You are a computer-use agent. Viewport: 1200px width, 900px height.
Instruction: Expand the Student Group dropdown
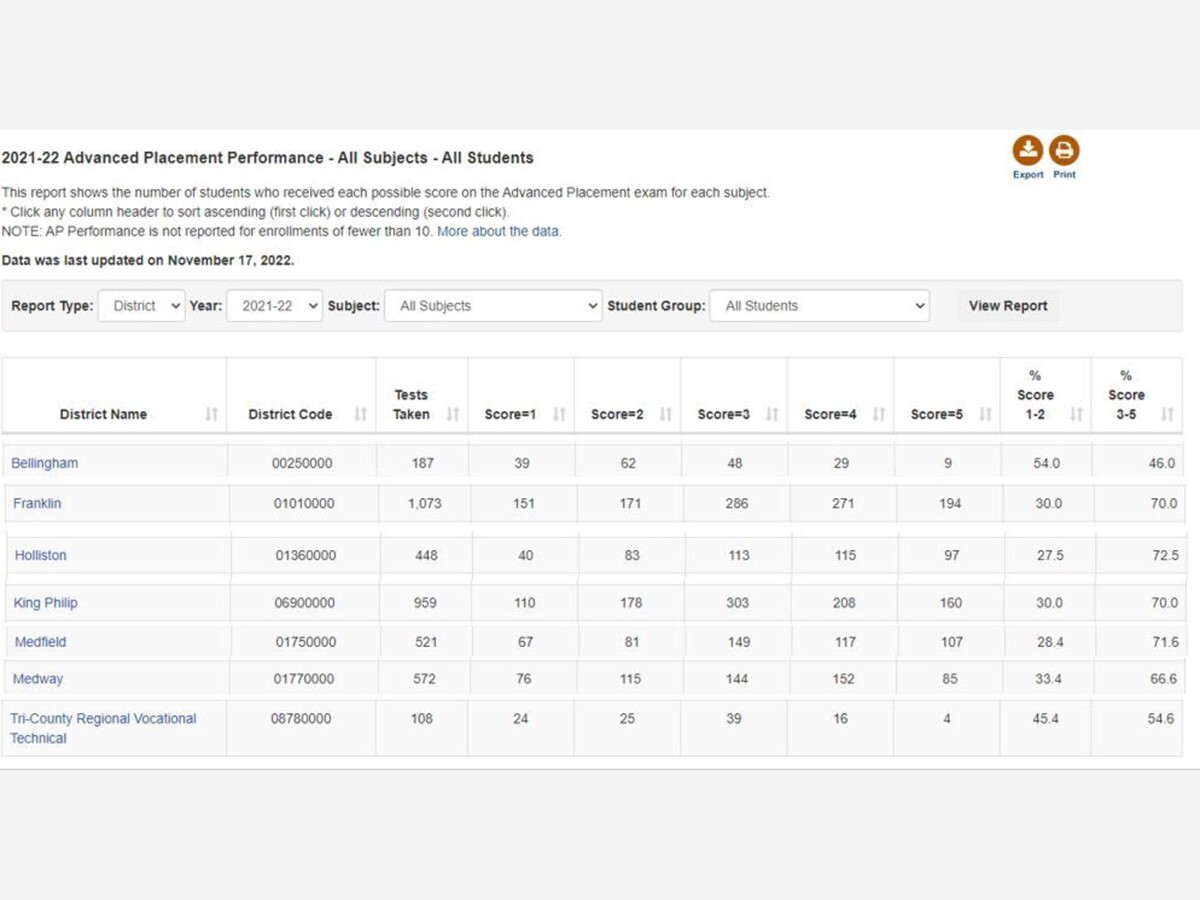(x=819, y=306)
